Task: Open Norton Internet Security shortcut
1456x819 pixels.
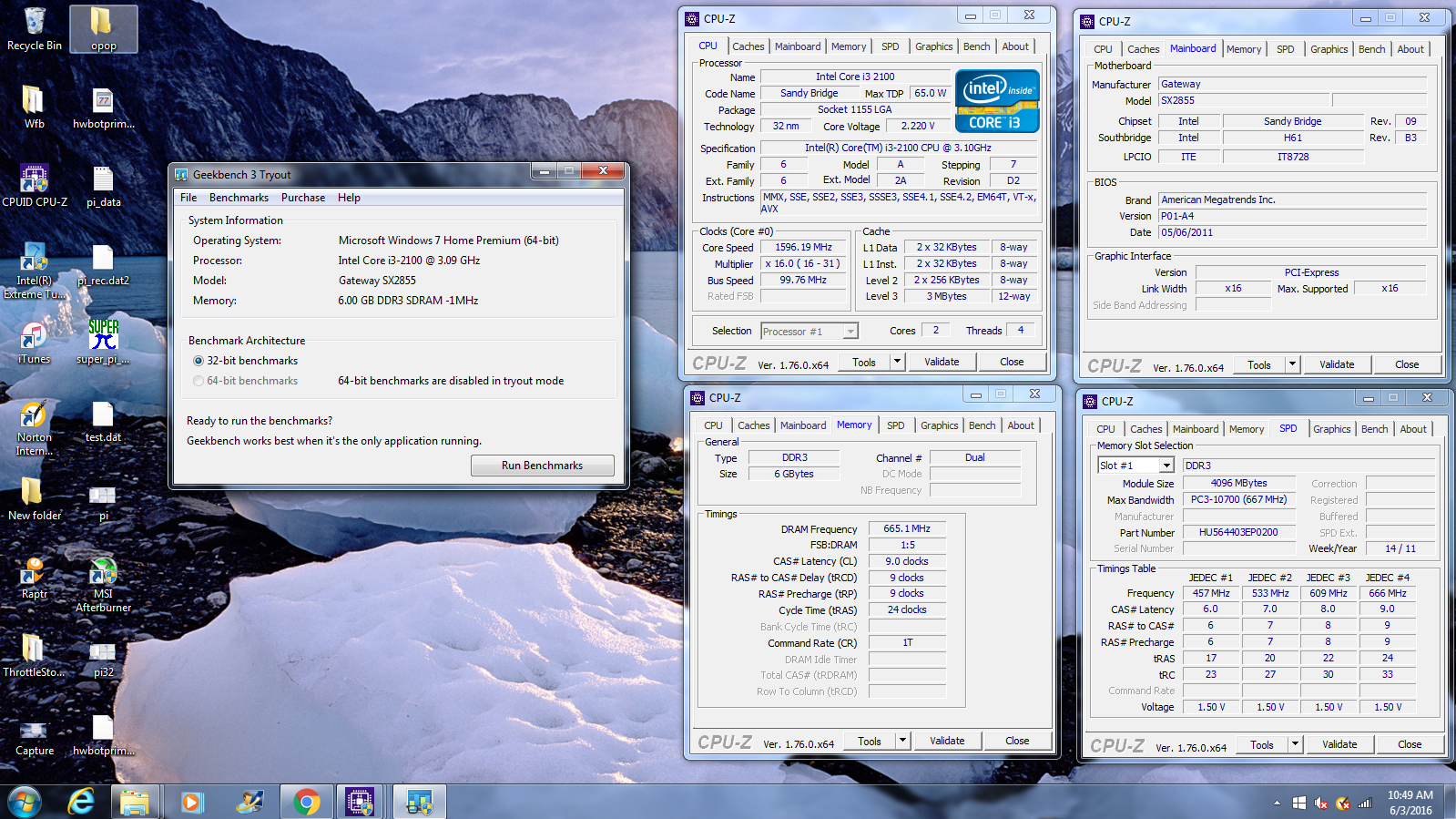Action: (34, 427)
